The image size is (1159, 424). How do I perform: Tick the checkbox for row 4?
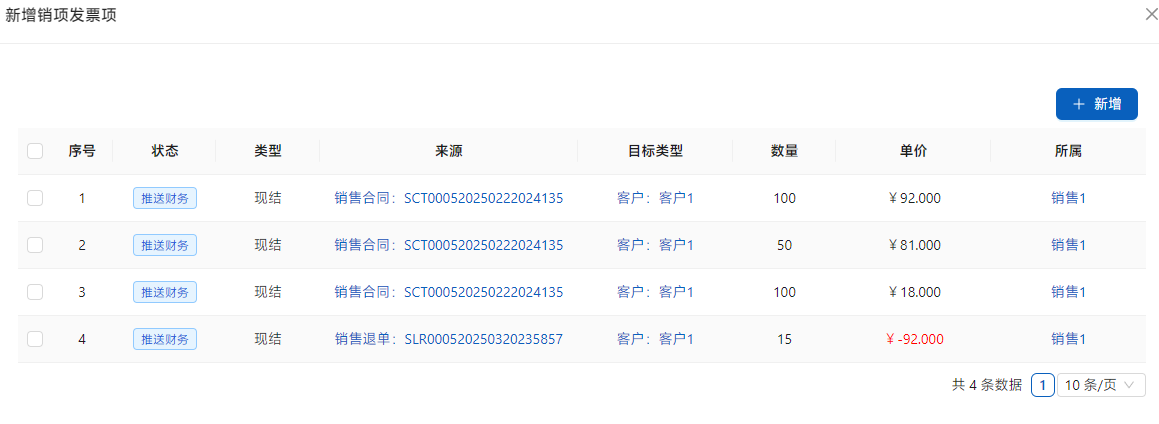tap(35, 339)
